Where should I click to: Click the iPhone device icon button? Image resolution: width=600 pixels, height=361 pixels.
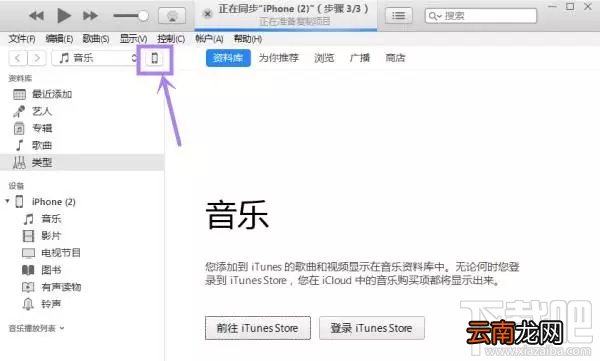point(155,58)
